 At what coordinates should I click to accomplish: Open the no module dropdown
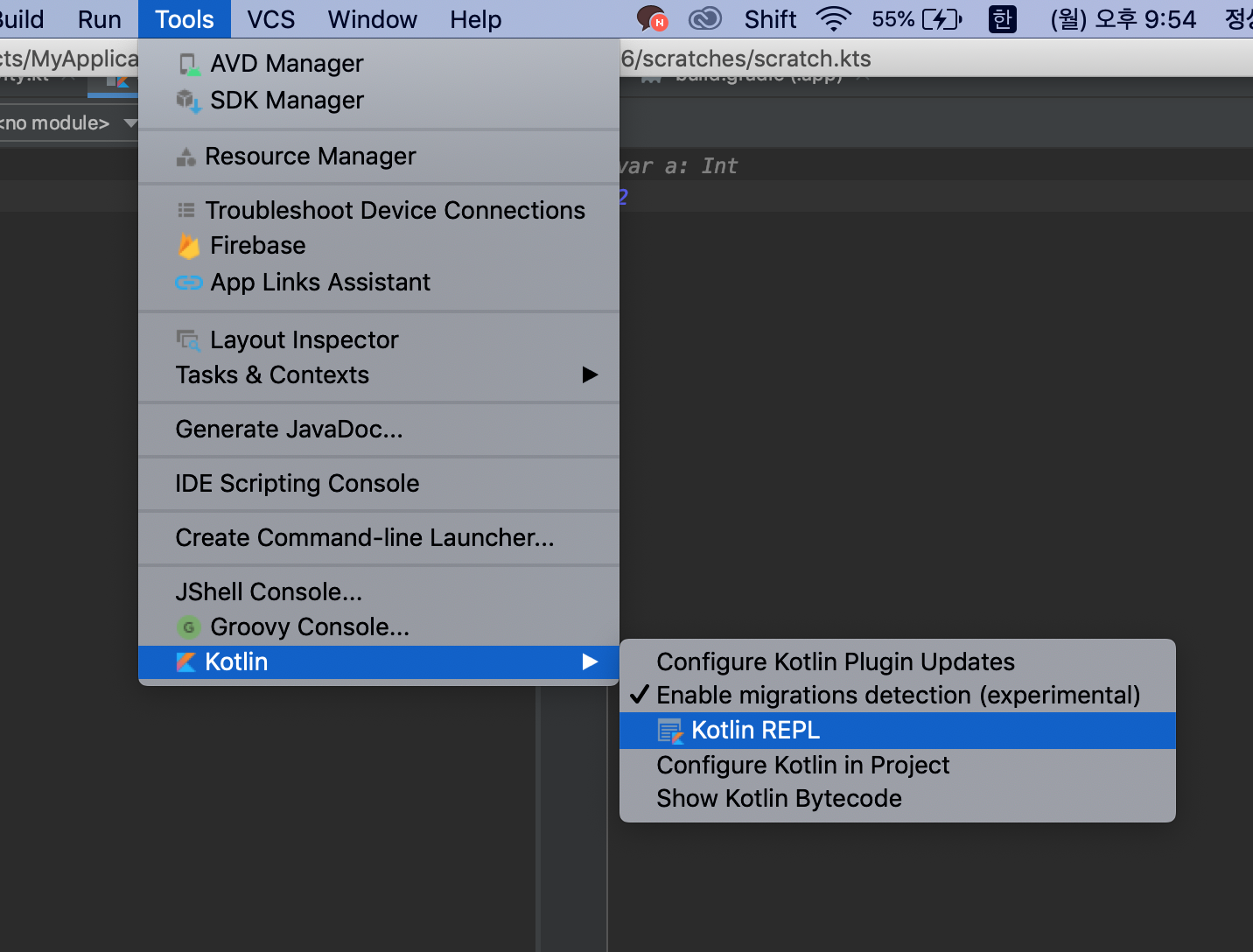[68, 123]
